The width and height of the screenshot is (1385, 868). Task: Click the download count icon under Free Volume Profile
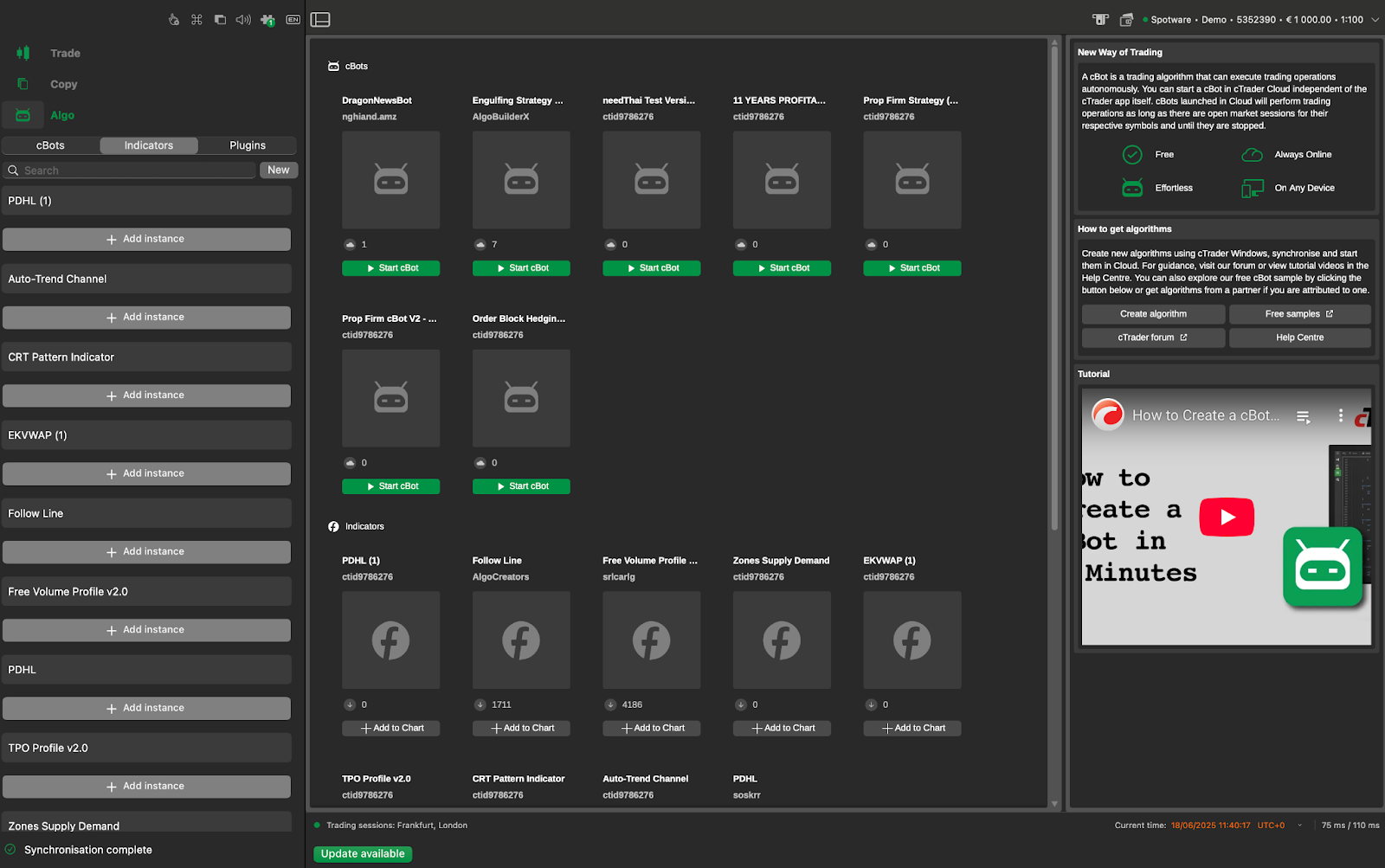[x=610, y=704]
